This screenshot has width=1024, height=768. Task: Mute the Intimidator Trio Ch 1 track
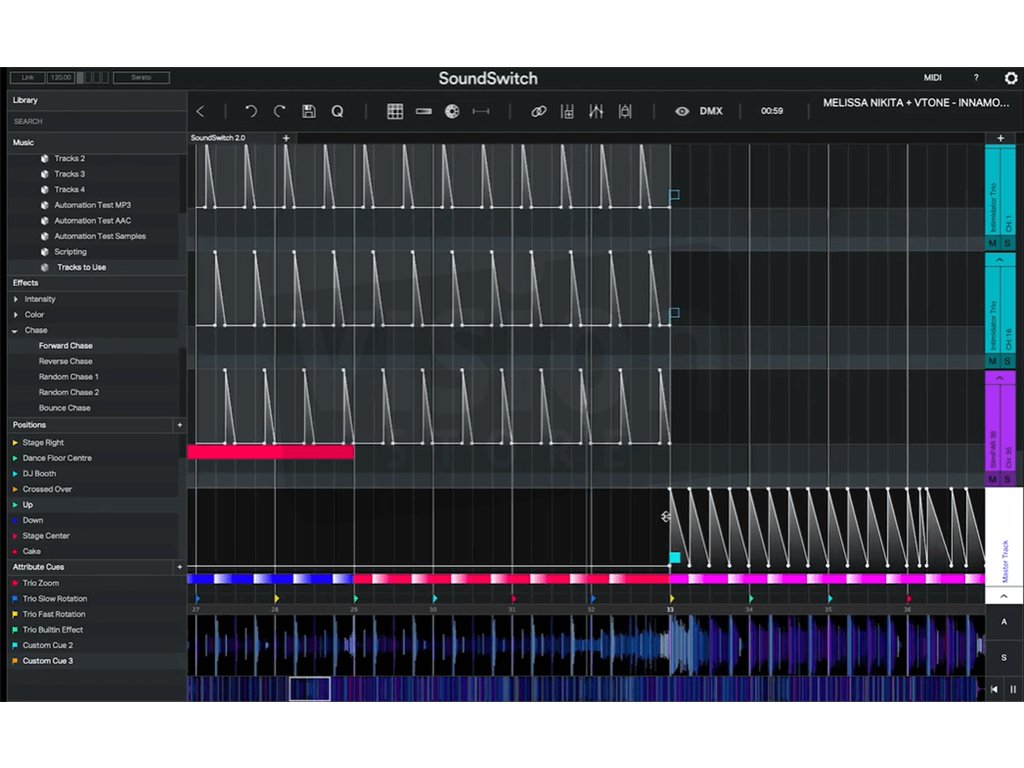point(993,243)
